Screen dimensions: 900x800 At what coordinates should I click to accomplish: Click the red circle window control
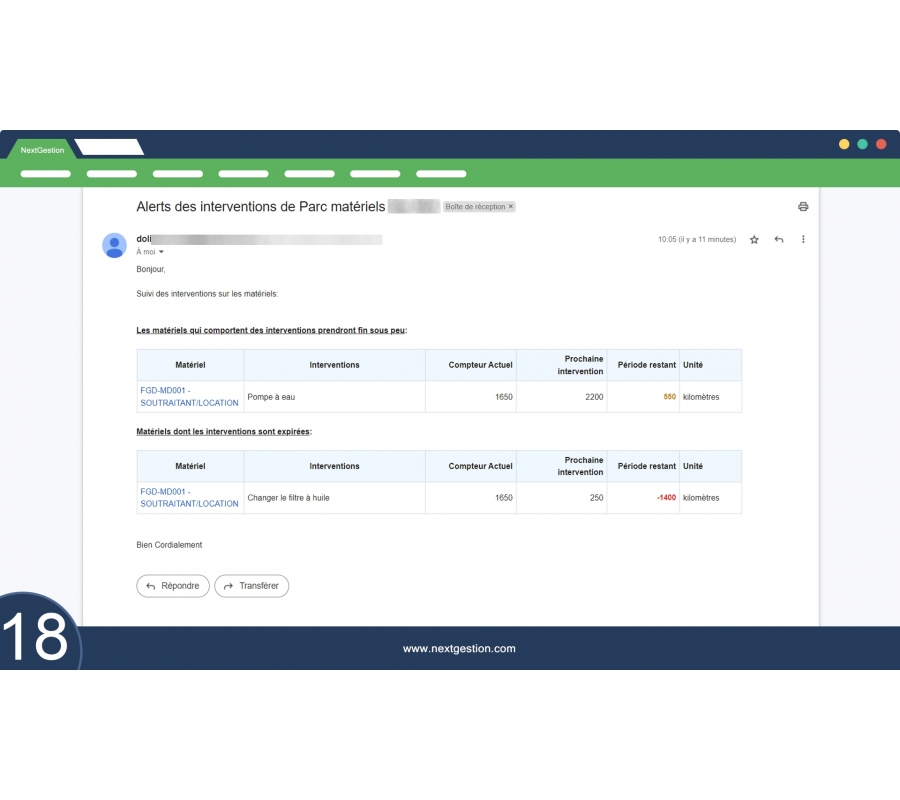881,144
